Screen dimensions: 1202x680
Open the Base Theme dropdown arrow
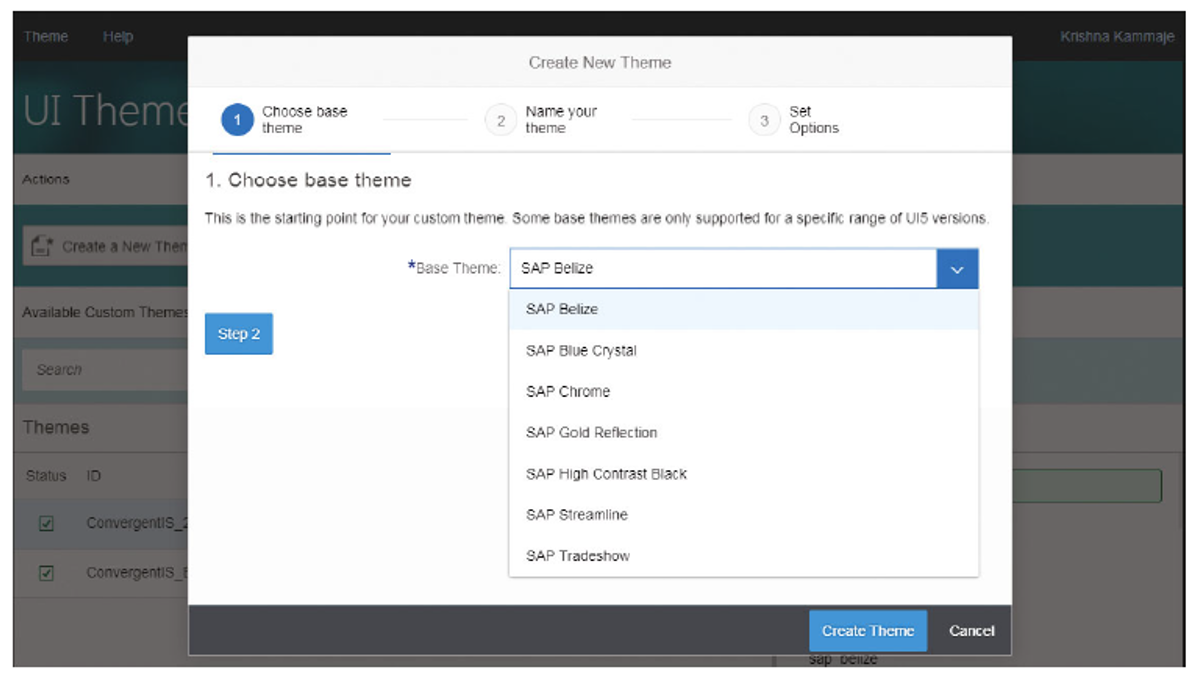957,268
